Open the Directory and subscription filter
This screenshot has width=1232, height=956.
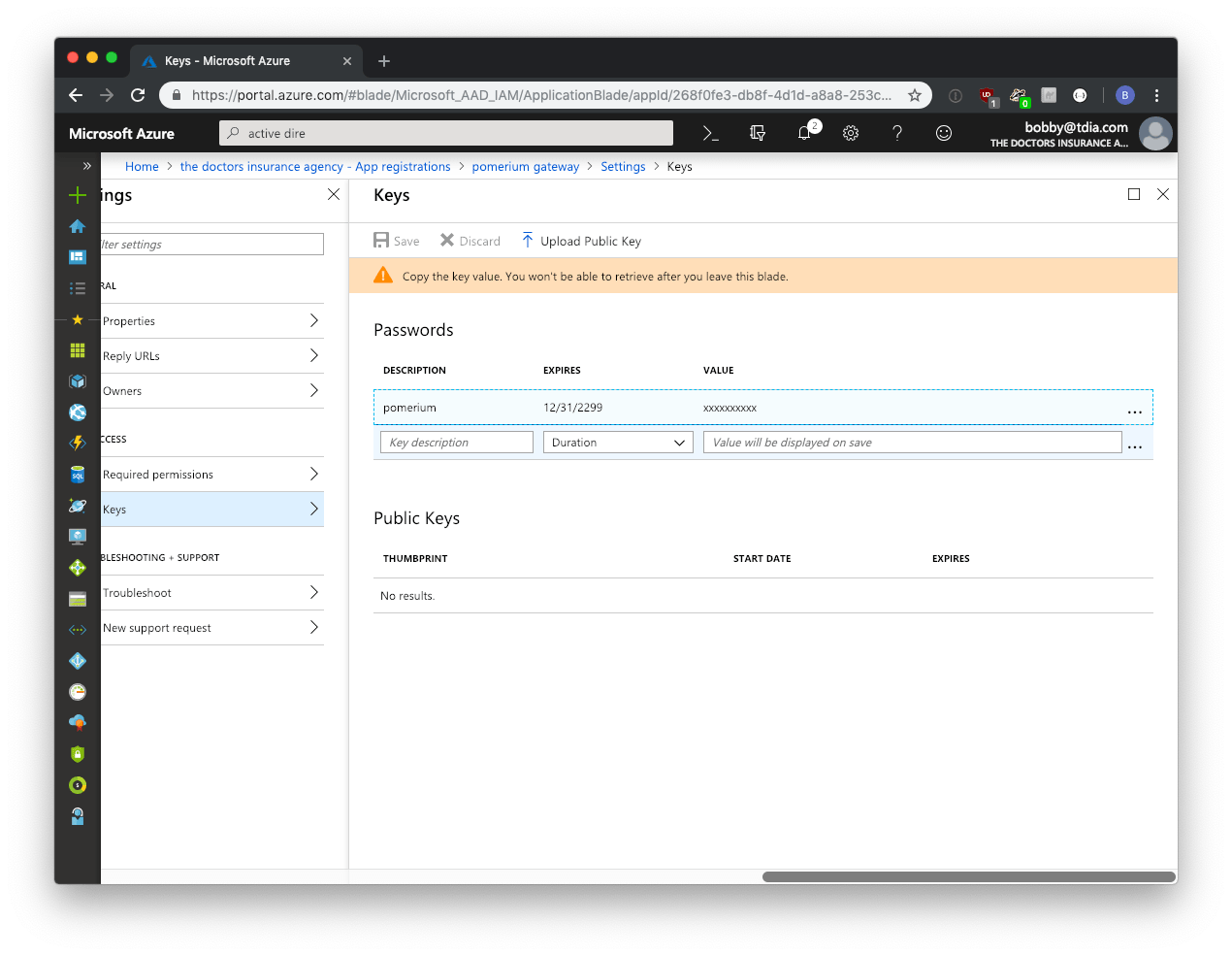tap(758, 134)
